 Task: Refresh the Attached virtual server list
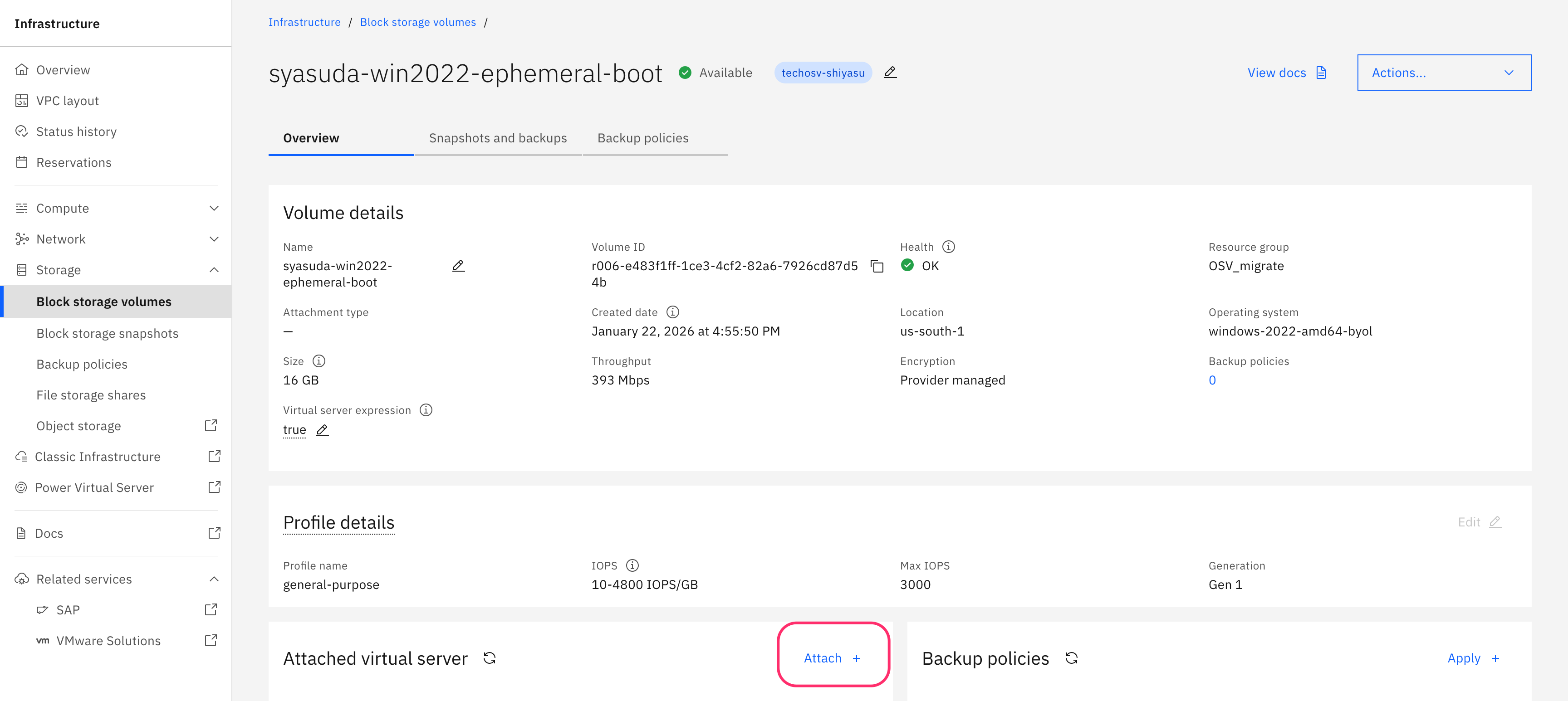490,658
